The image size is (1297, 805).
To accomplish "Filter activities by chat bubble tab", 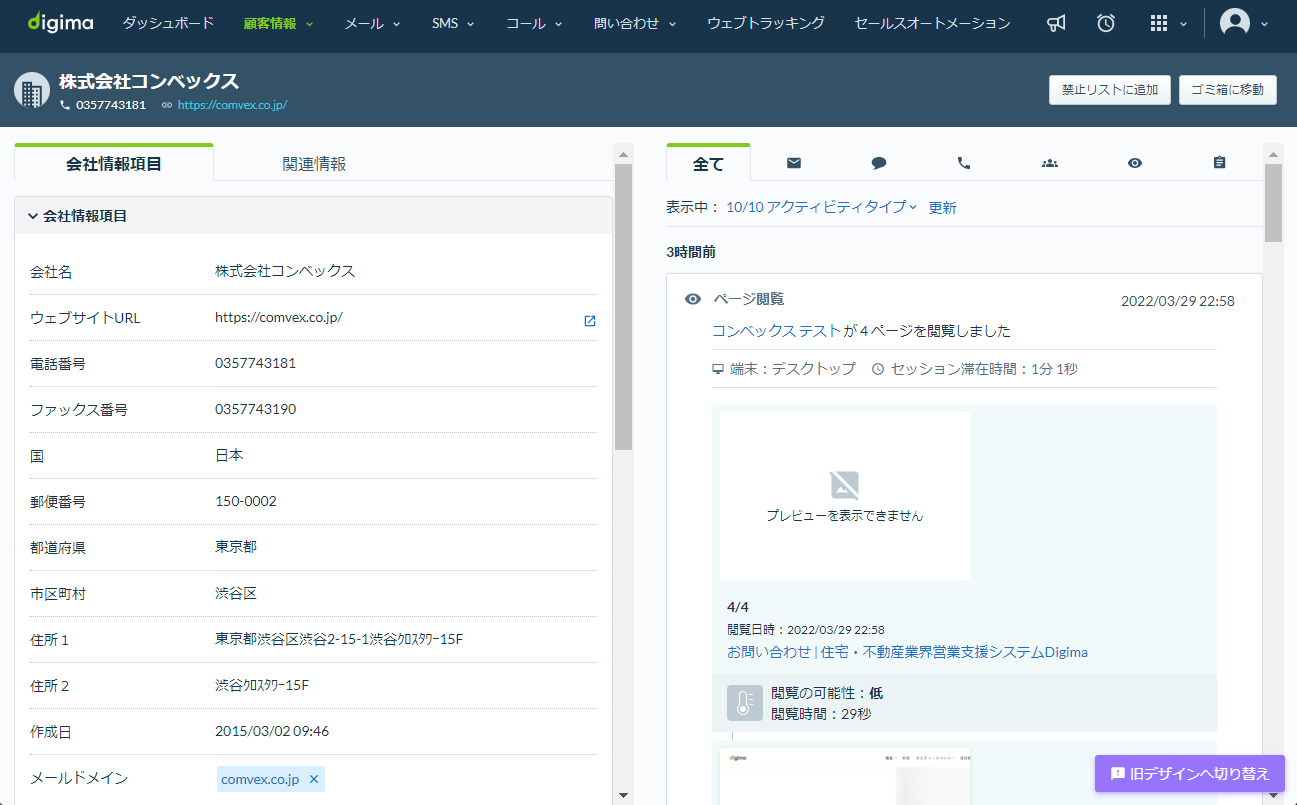I will point(879,162).
